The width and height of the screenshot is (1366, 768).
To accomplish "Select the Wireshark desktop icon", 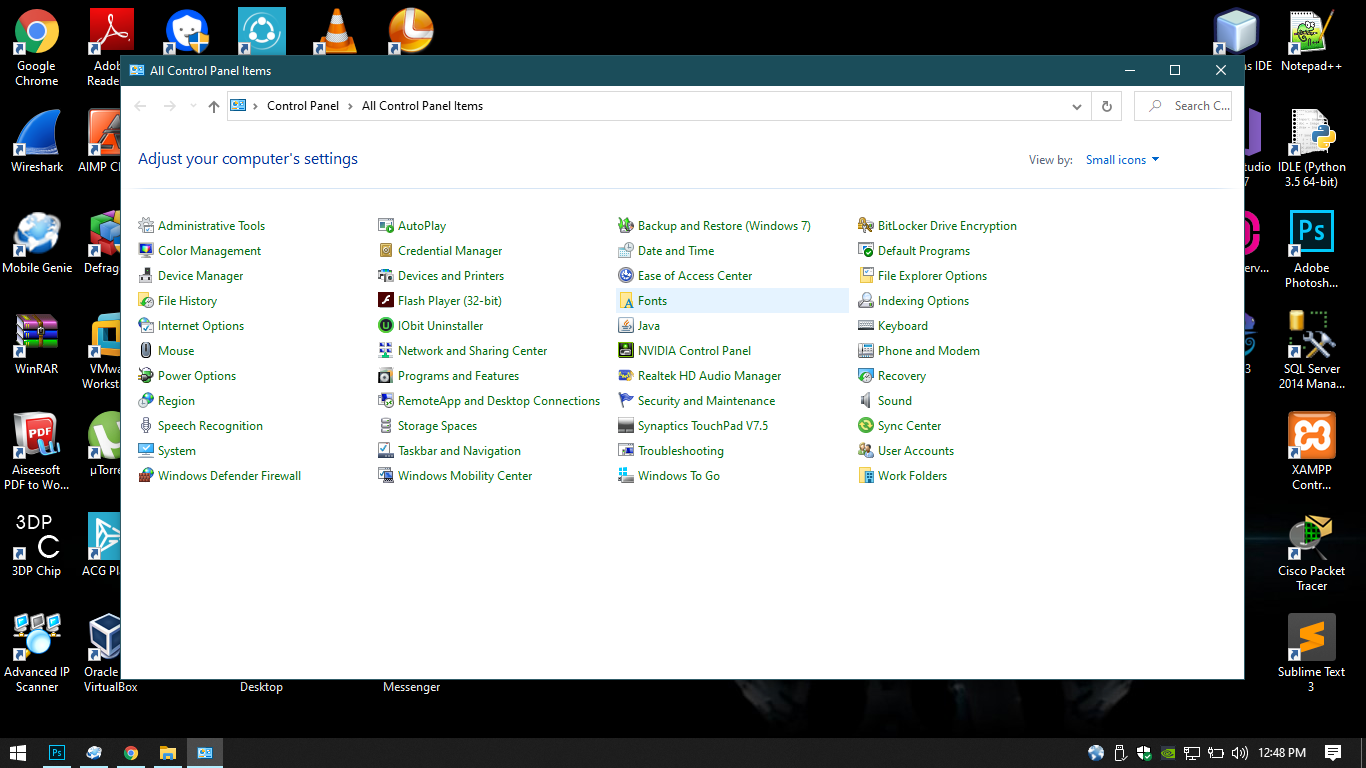I will 37,142.
